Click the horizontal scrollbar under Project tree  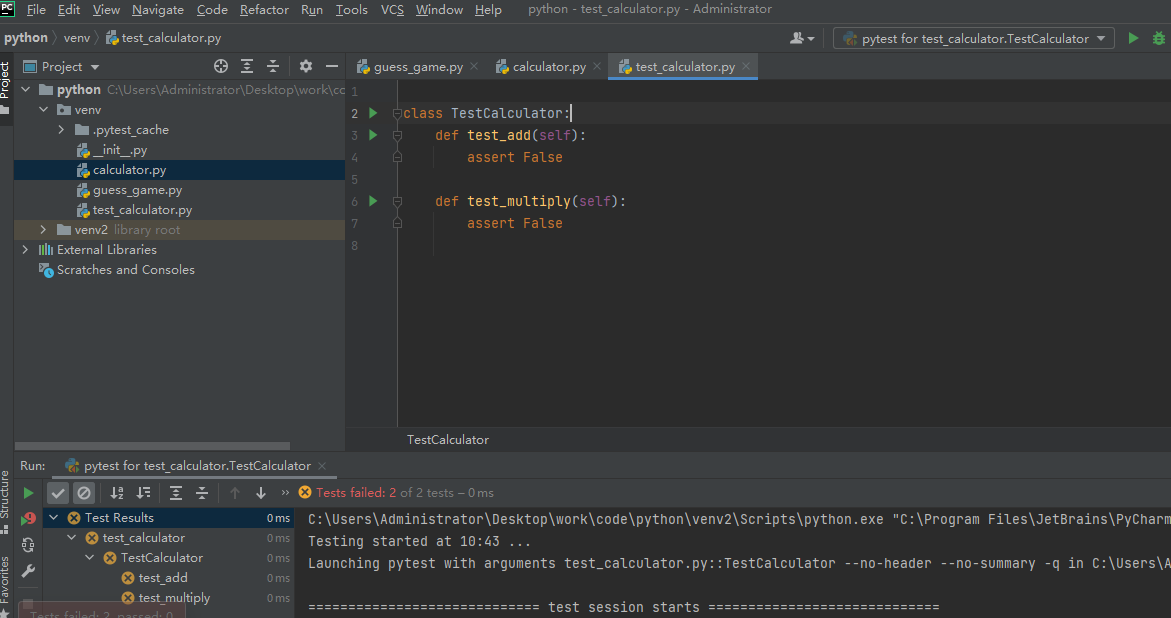tap(150, 446)
